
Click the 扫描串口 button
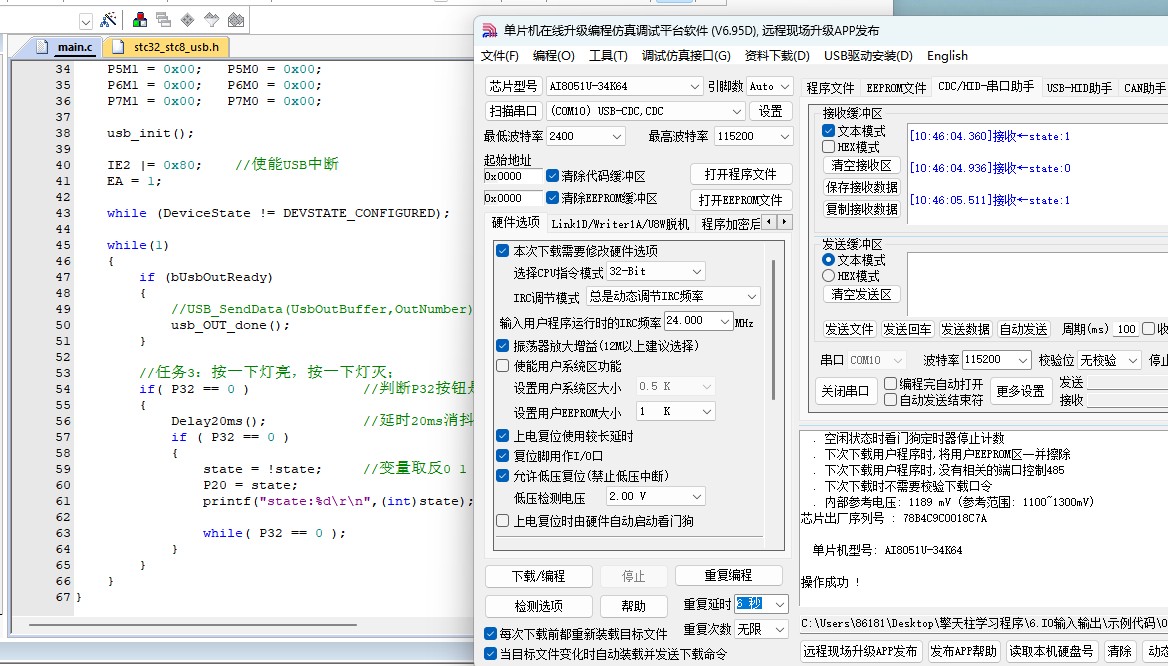tap(512, 111)
